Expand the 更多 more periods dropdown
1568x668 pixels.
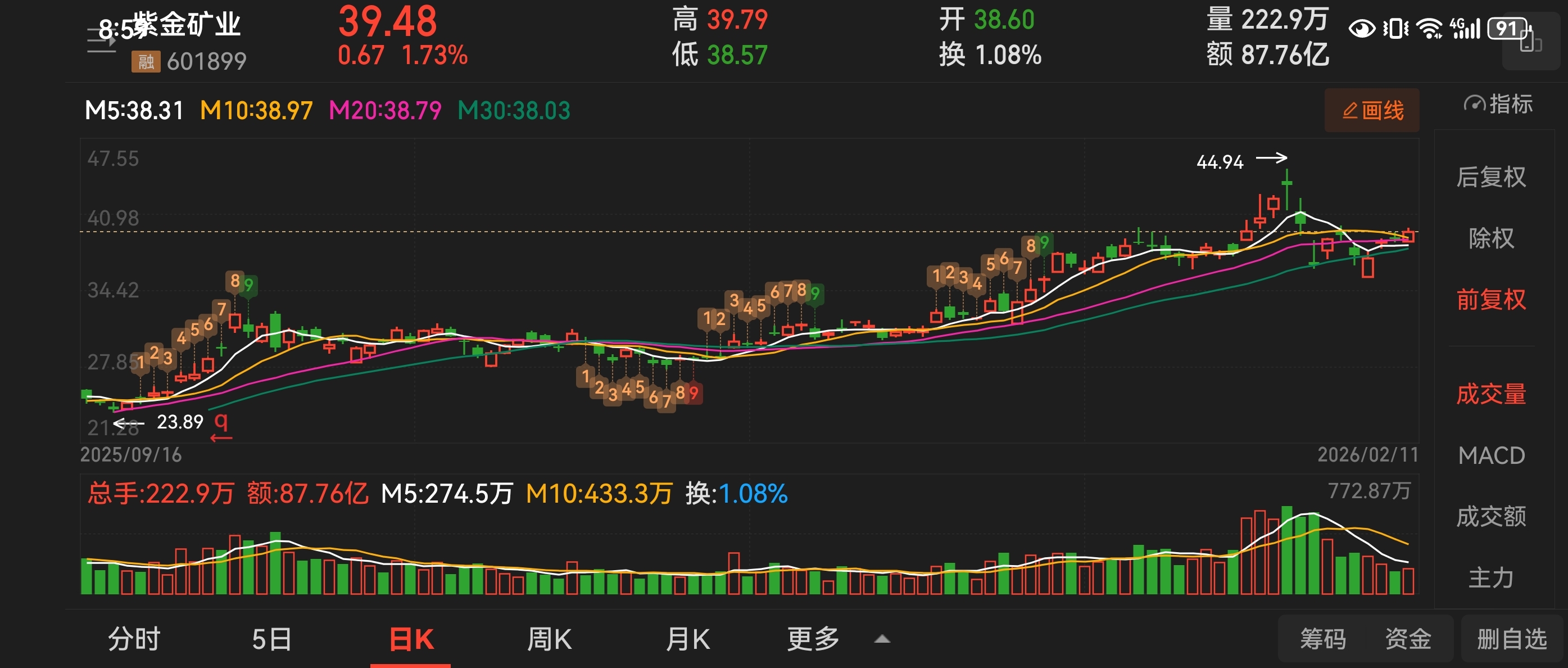click(x=813, y=639)
